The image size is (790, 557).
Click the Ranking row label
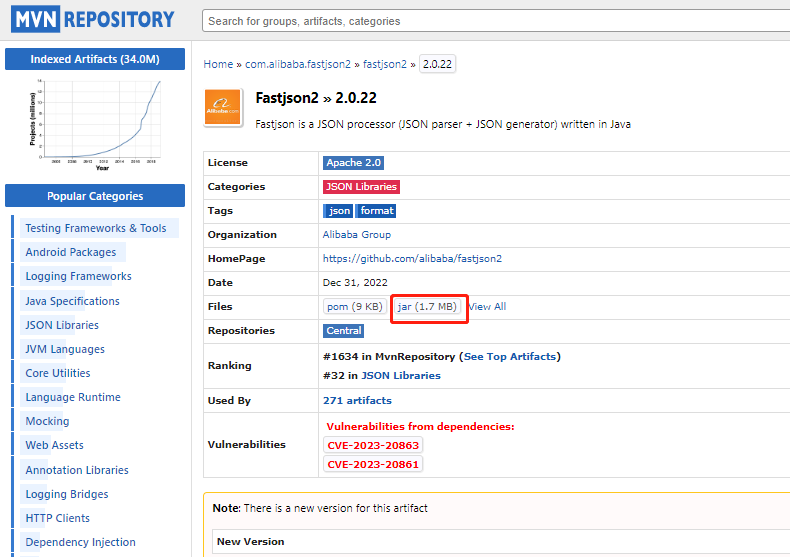click(229, 366)
